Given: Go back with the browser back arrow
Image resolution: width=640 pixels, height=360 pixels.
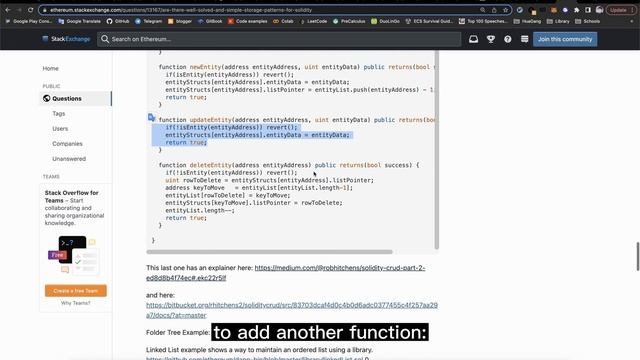Looking at the screenshot, I should [8, 10].
